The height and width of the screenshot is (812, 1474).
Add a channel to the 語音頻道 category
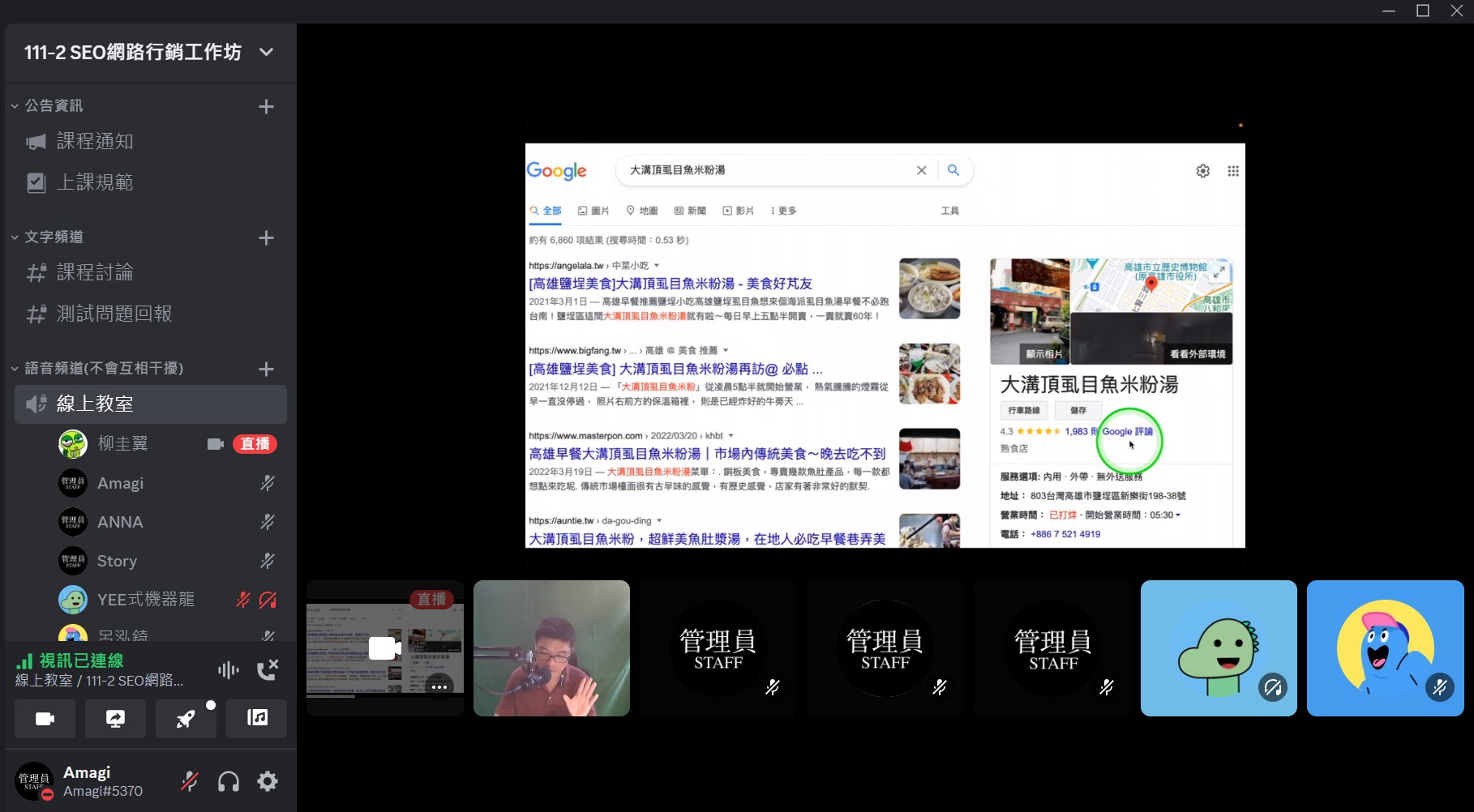pos(266,369)
